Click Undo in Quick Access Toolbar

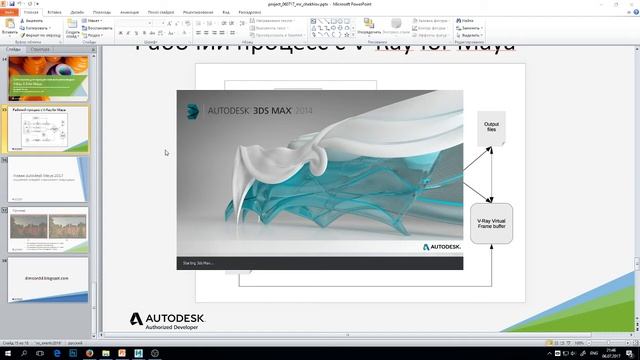pos(19,4)
